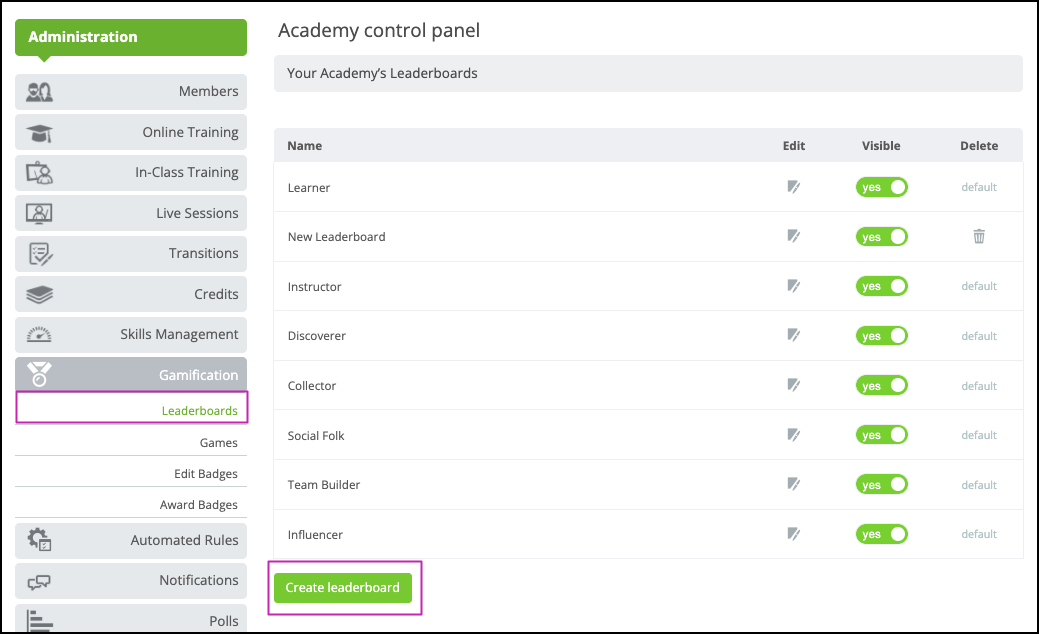Open the editor for the Discoverer leaderboard
Screen dimensions: 1039x634
pos(793,335)
